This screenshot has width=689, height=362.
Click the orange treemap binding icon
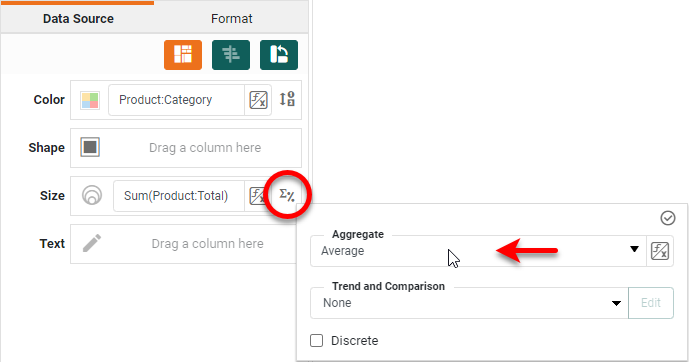click(183, 55)
